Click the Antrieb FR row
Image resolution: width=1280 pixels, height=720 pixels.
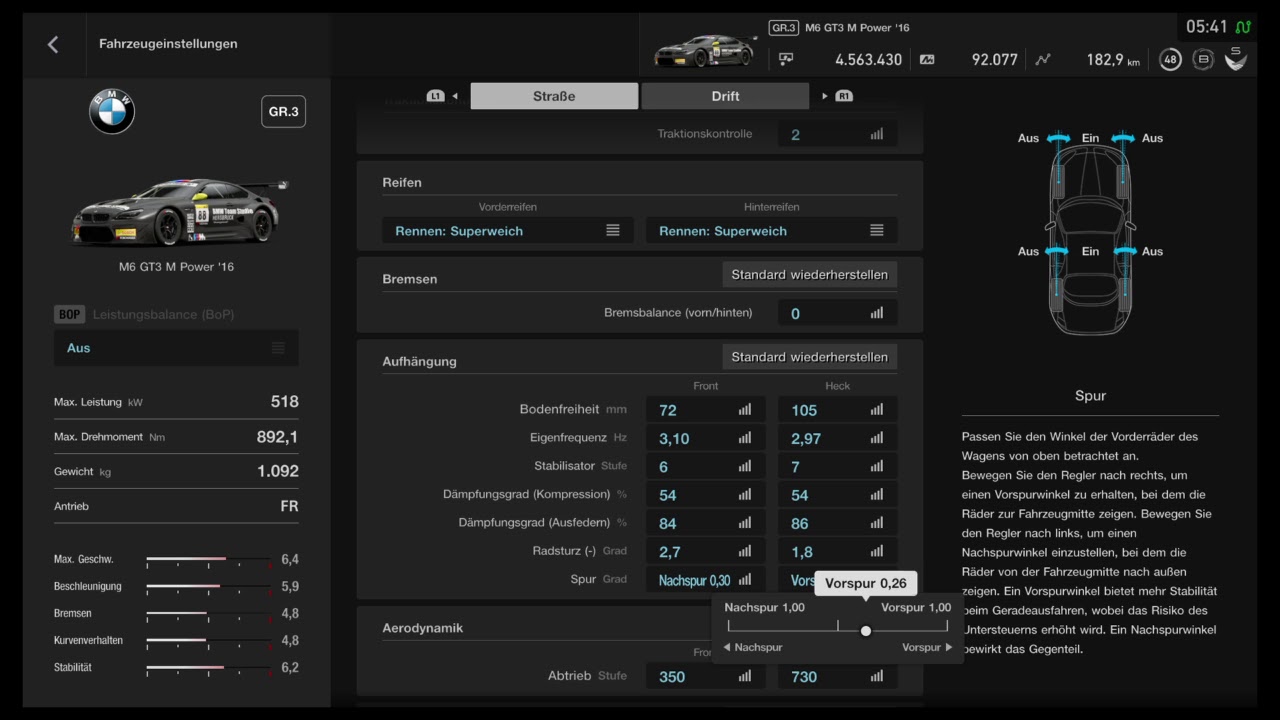(x=176, y=506)
